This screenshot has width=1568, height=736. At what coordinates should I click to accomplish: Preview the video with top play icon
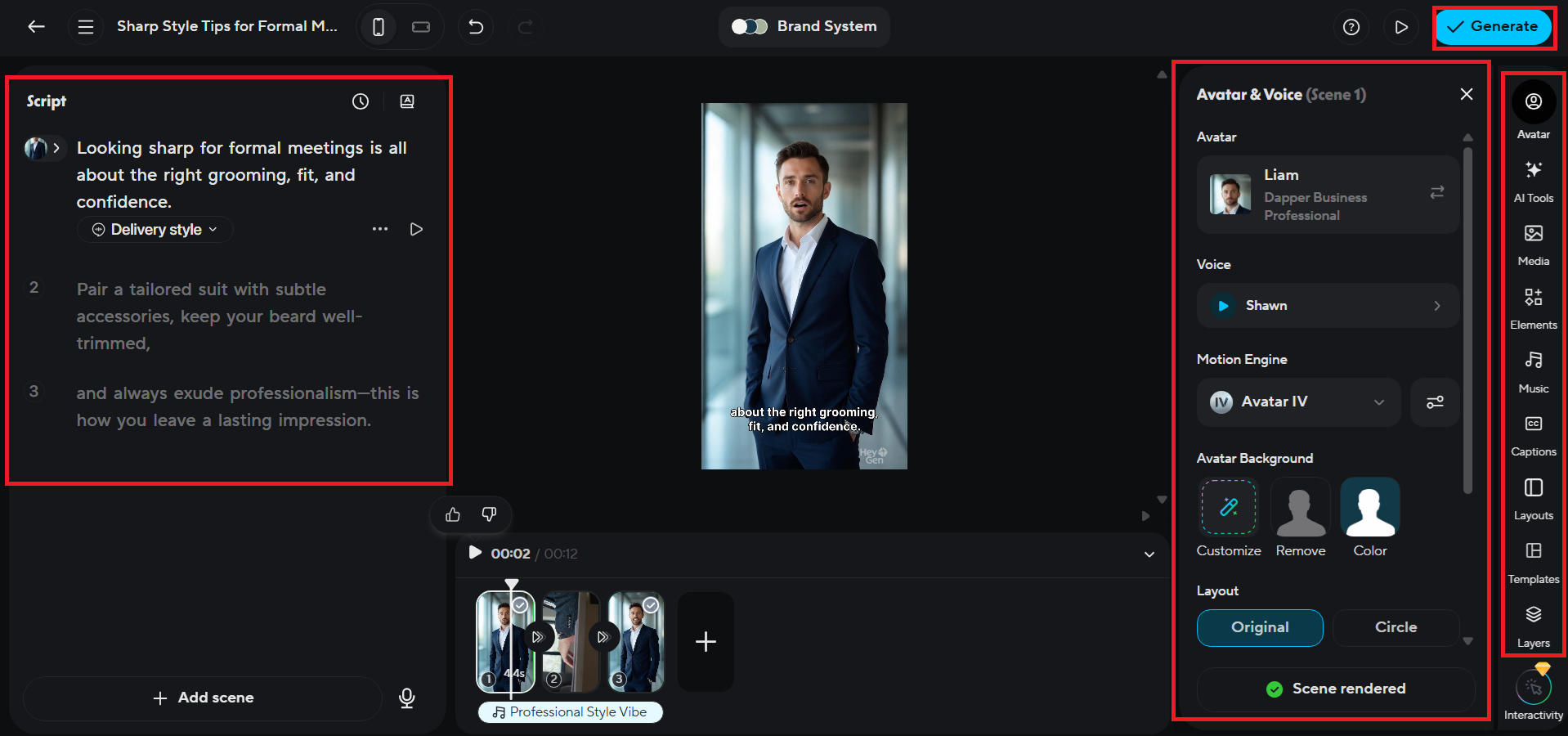point(1401,27)
